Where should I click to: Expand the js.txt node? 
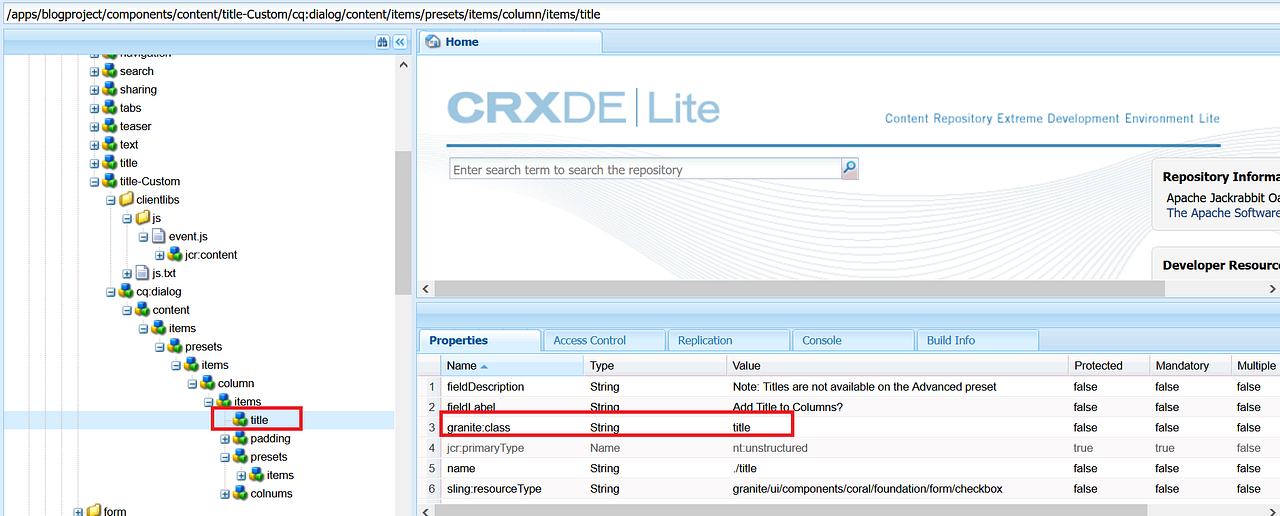(127, 273)
